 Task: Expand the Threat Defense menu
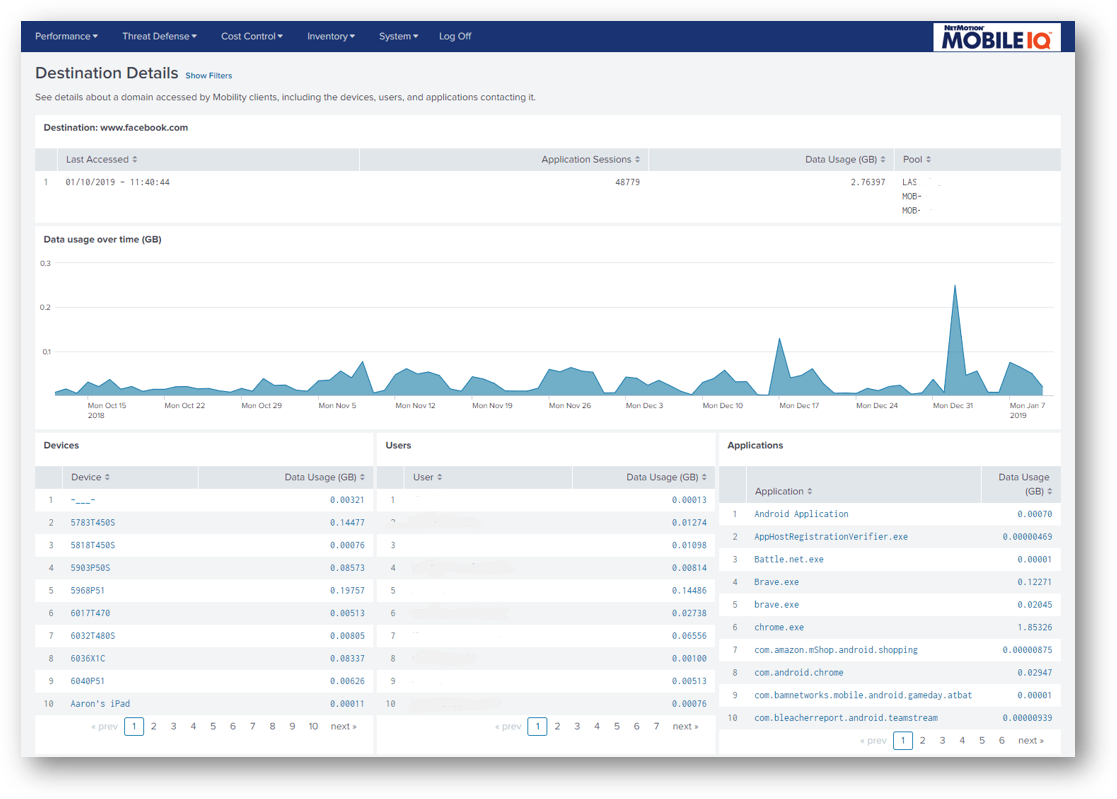click(x=159, y=37)
